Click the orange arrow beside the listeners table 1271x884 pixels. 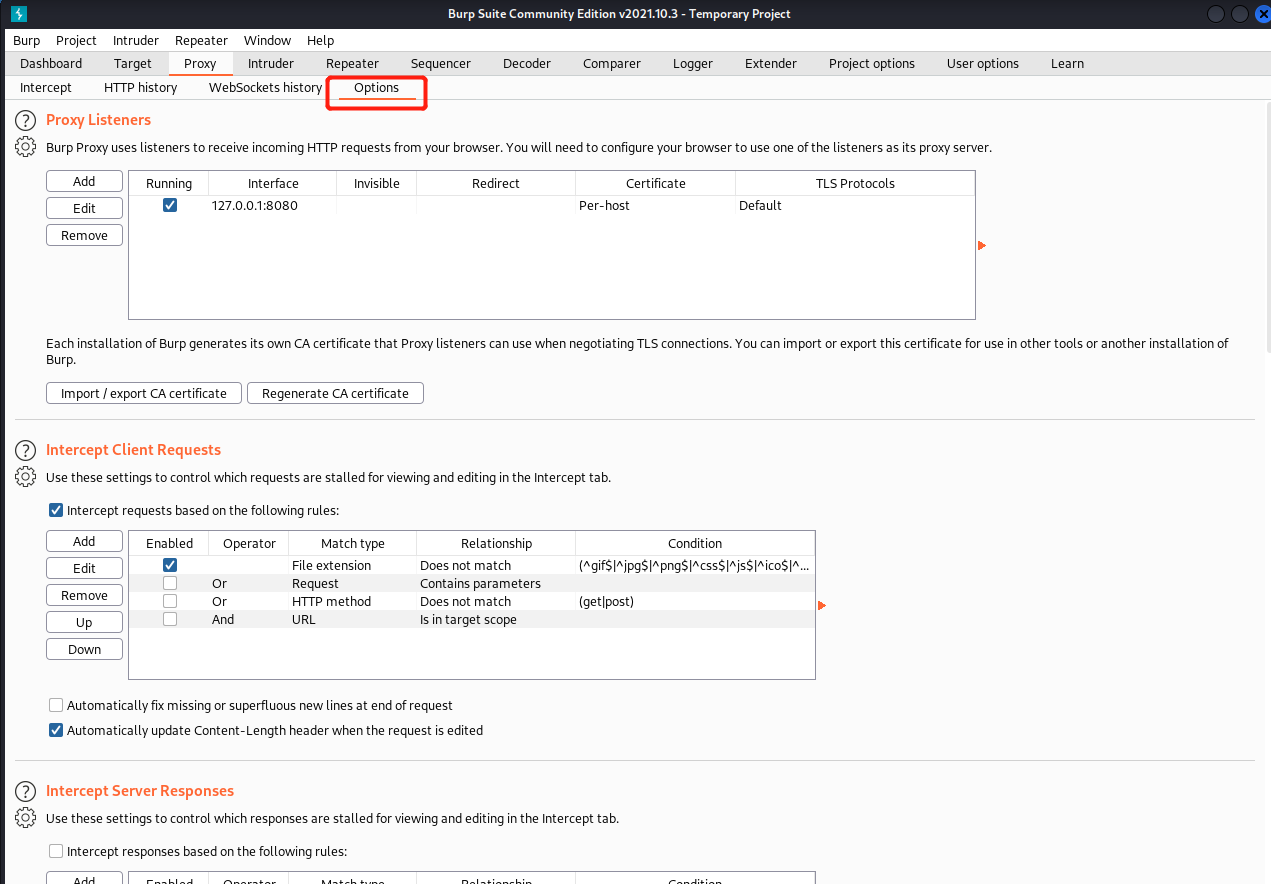click(x=982, y=246)
